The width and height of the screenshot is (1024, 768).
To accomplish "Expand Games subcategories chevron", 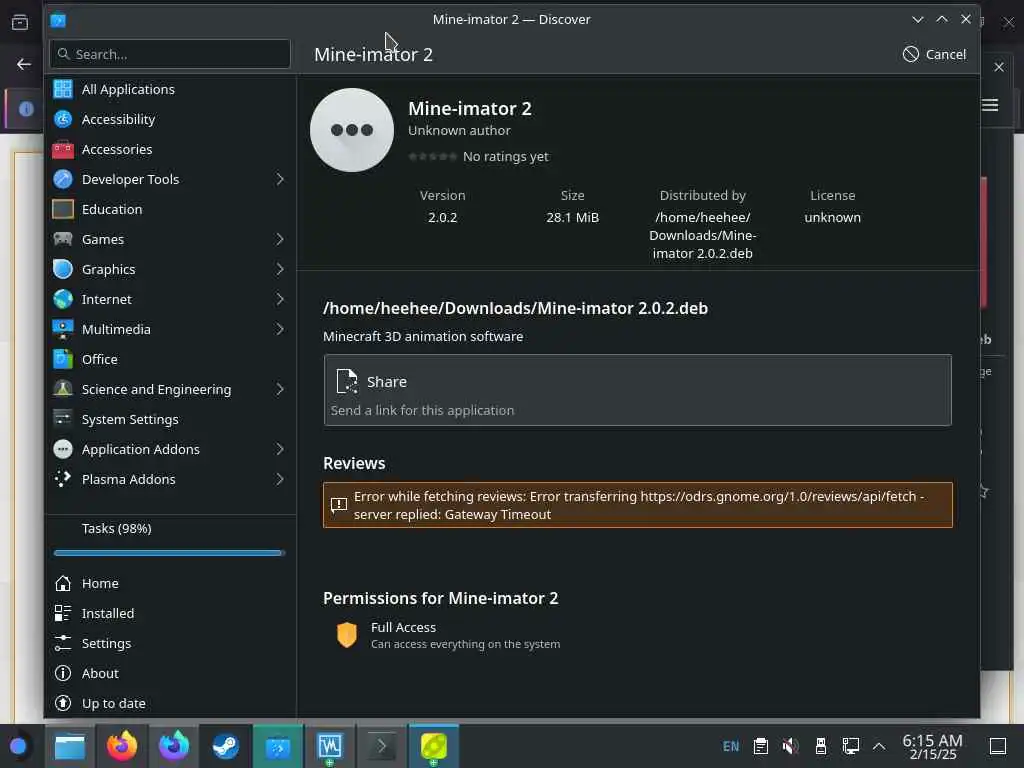I will [x=280, y=239].
